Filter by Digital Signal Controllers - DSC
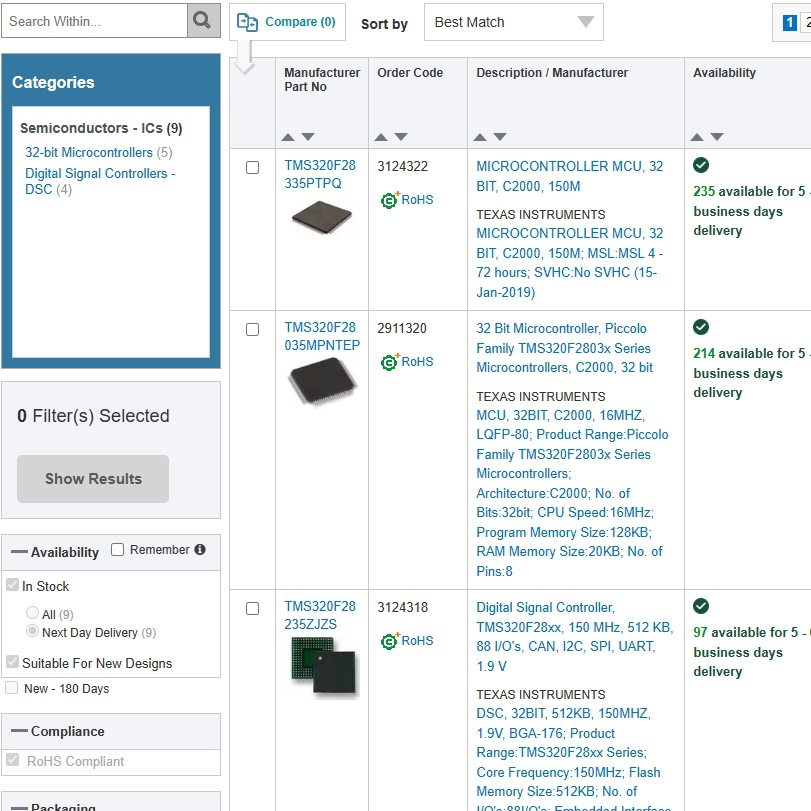 [x=100, y=181]
